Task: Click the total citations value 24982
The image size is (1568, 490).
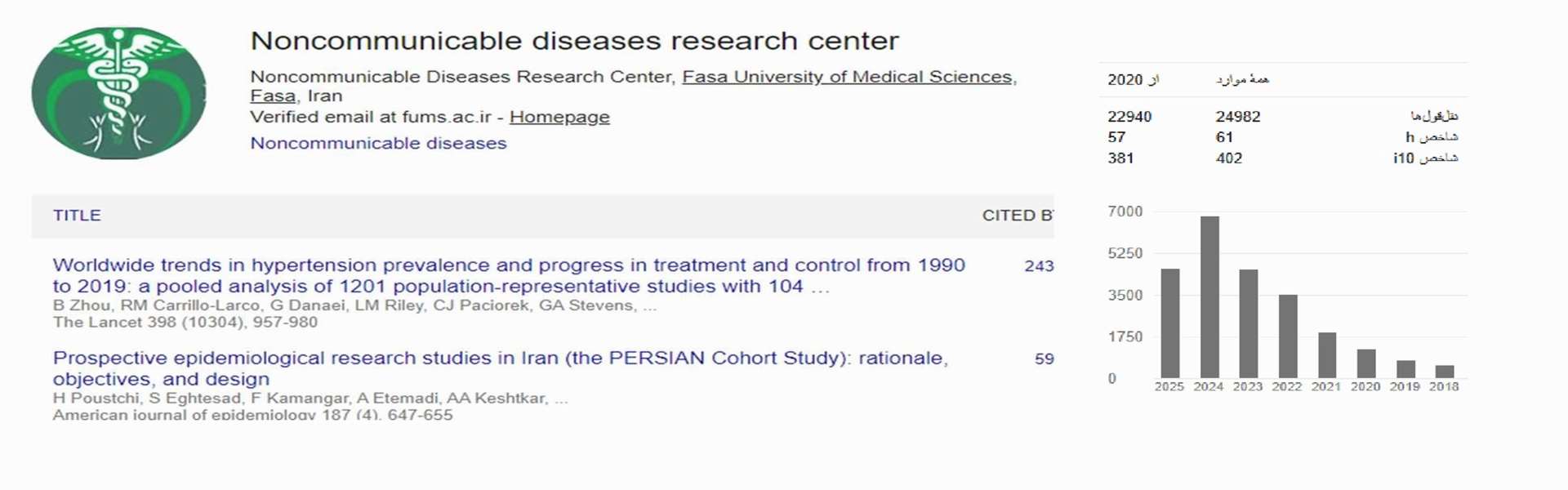Action: click(x=1237, y=117)
